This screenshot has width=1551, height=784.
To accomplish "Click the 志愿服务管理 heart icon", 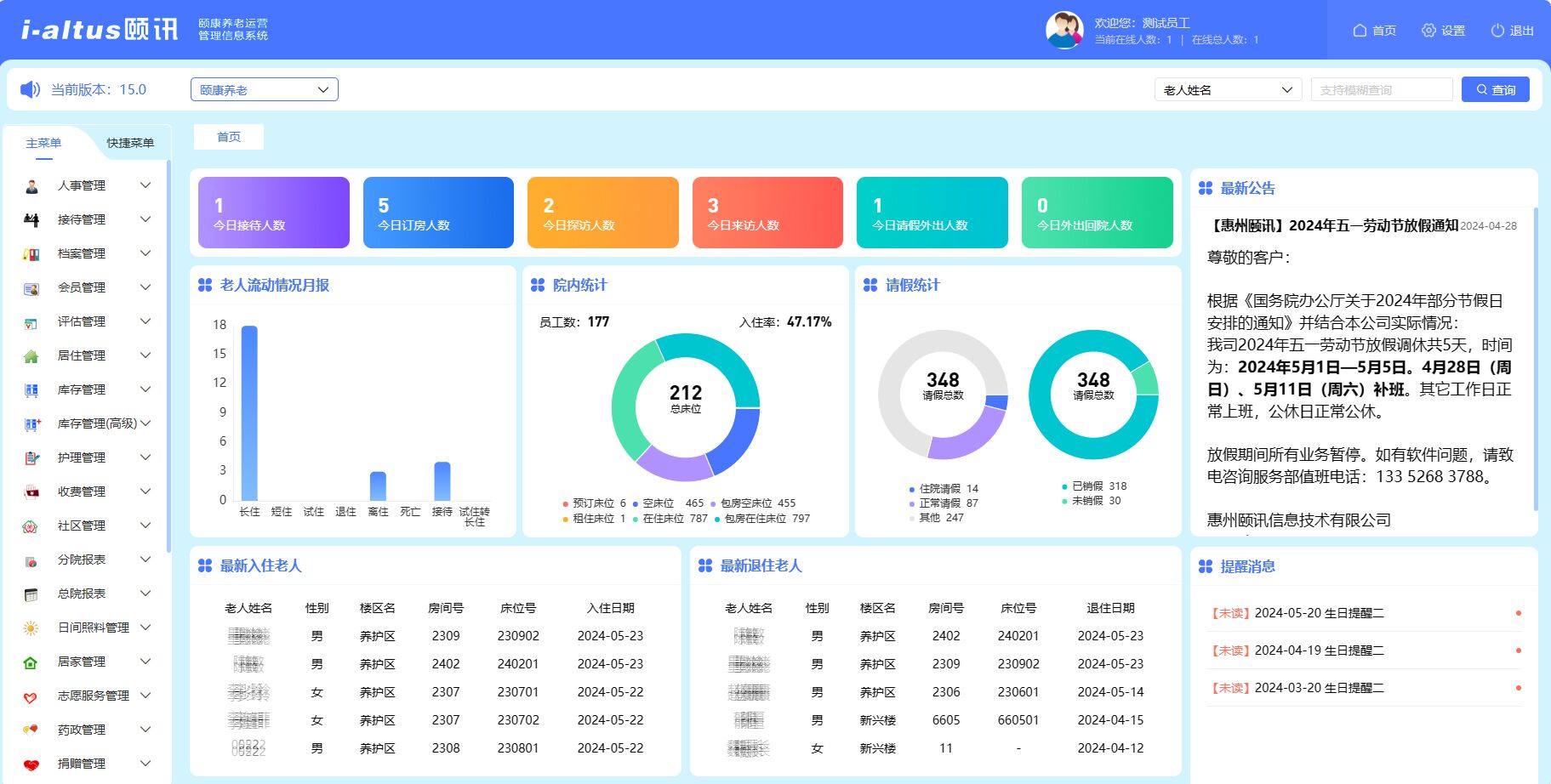I will [x=31, y=696].
